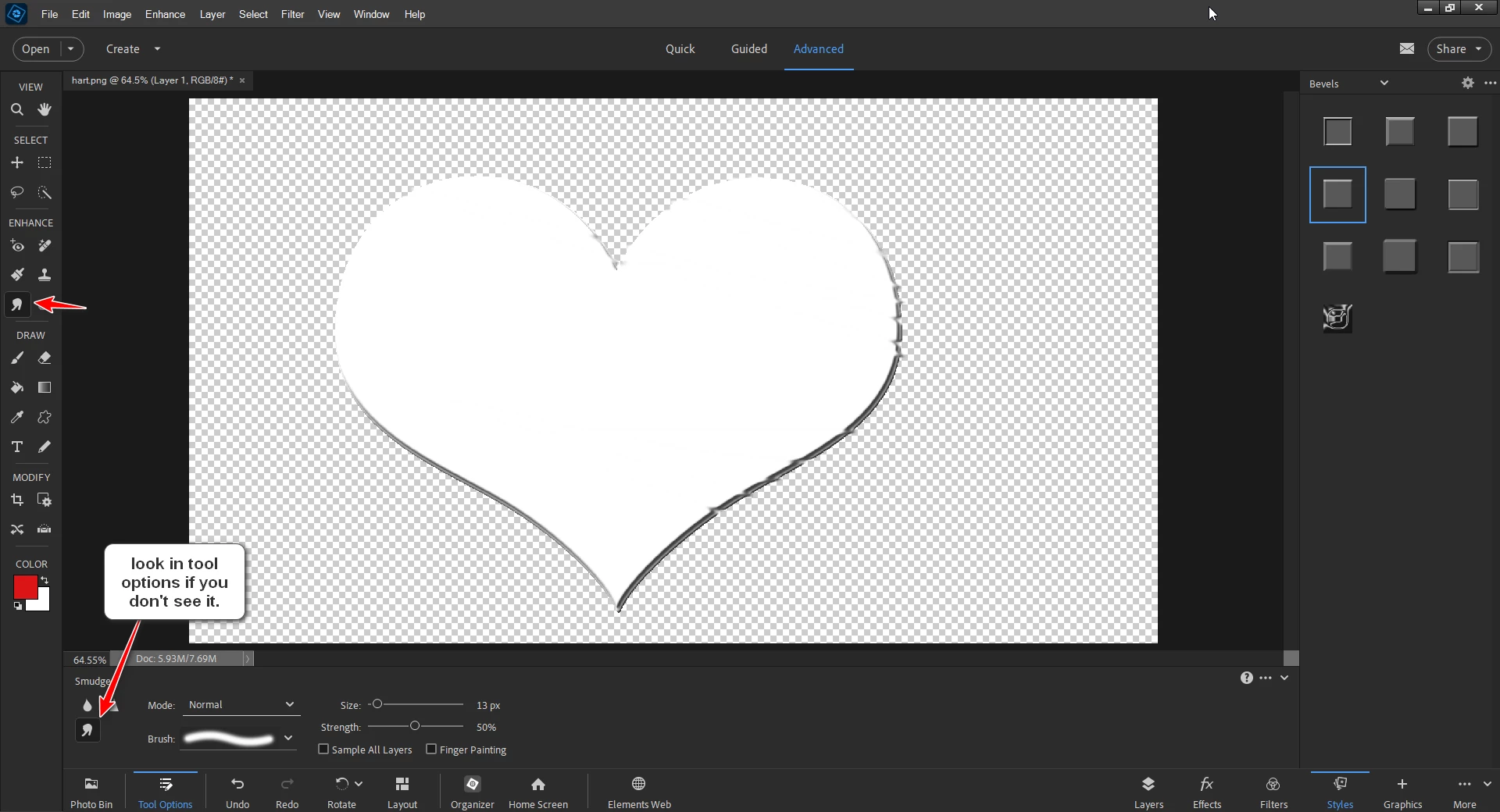Screen dimensions: 1500x812
Task: Reset default foreground and background colors
Action: tap(18, 606)
